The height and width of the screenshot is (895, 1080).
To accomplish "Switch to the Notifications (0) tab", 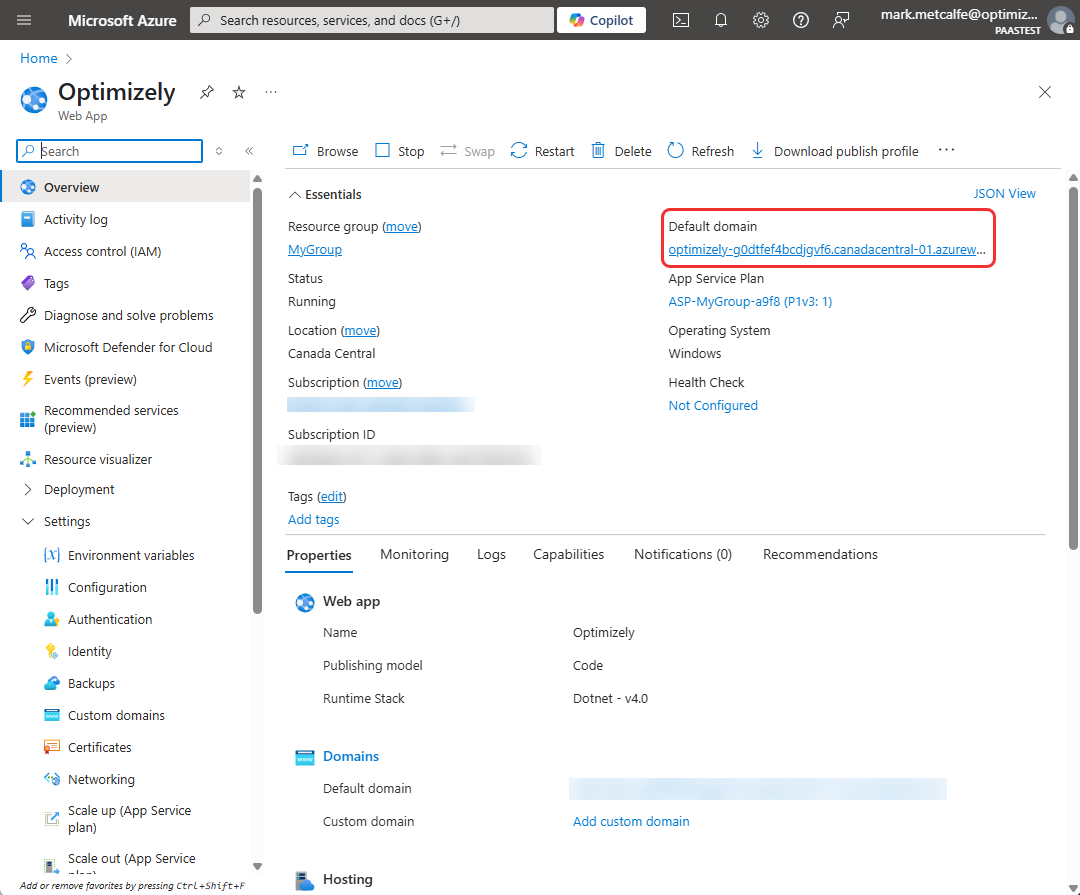I will 683,555.
